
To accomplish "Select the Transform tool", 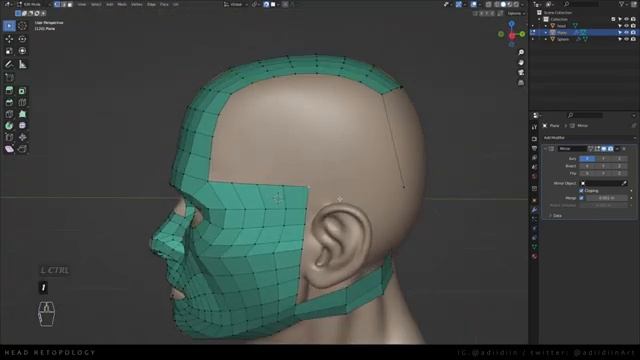I will point(22,51).
